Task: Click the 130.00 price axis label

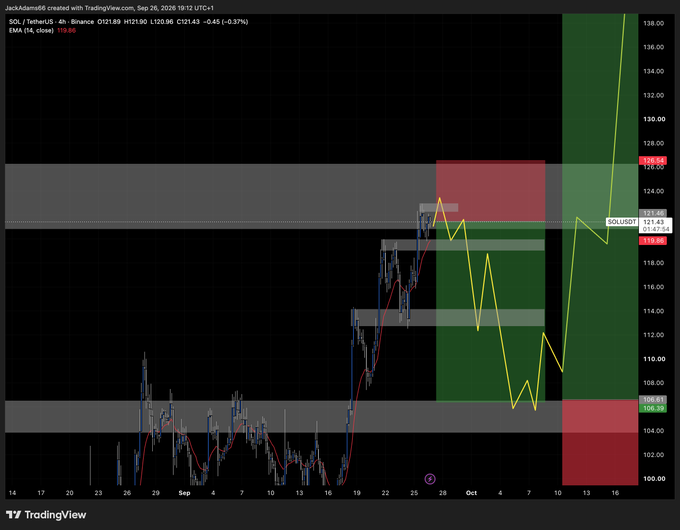Action: [654, 119]
